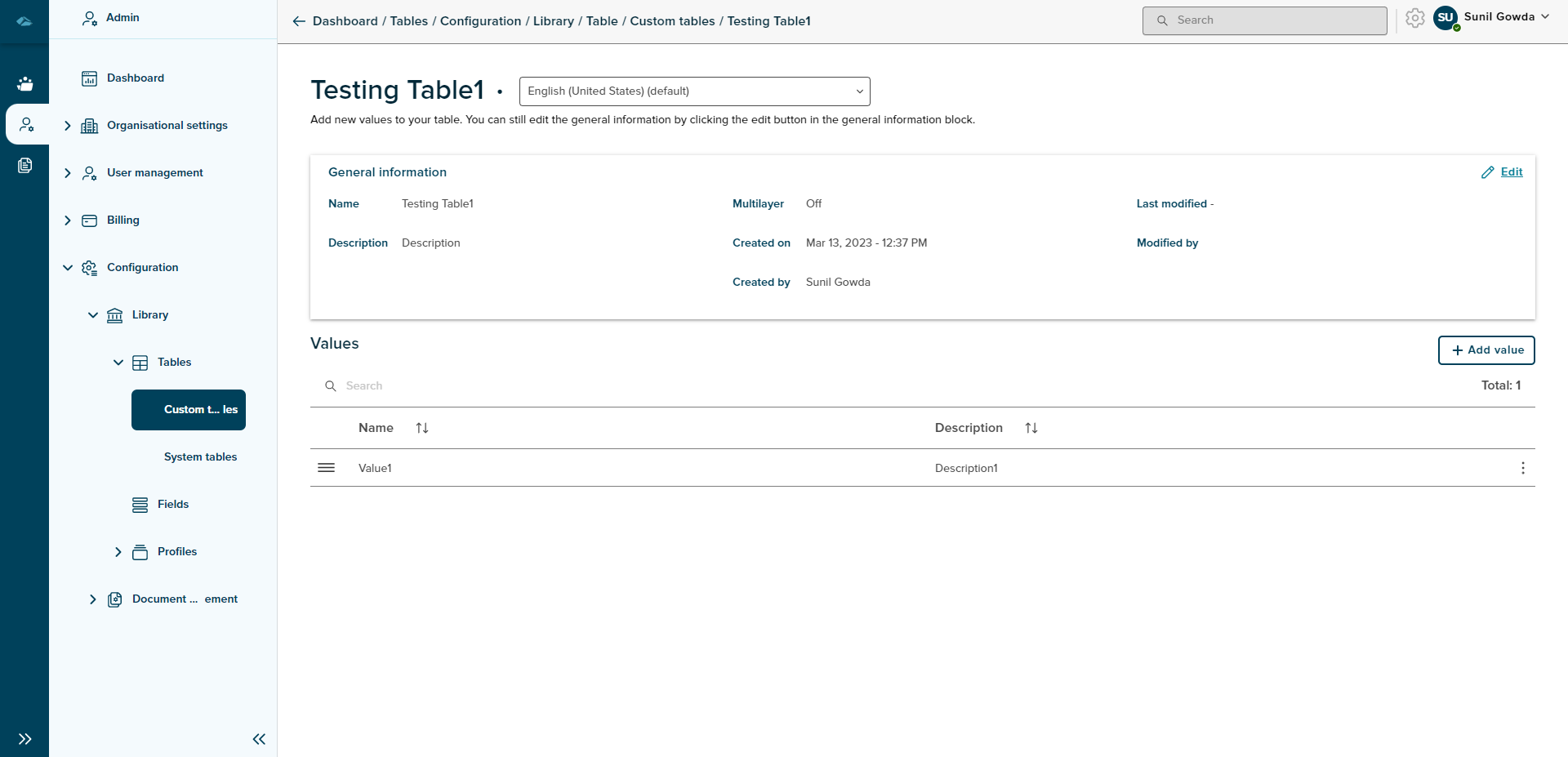Select System tables in the sidebar
Viewport: 1568px width, 757px height.
click(200, 457)
